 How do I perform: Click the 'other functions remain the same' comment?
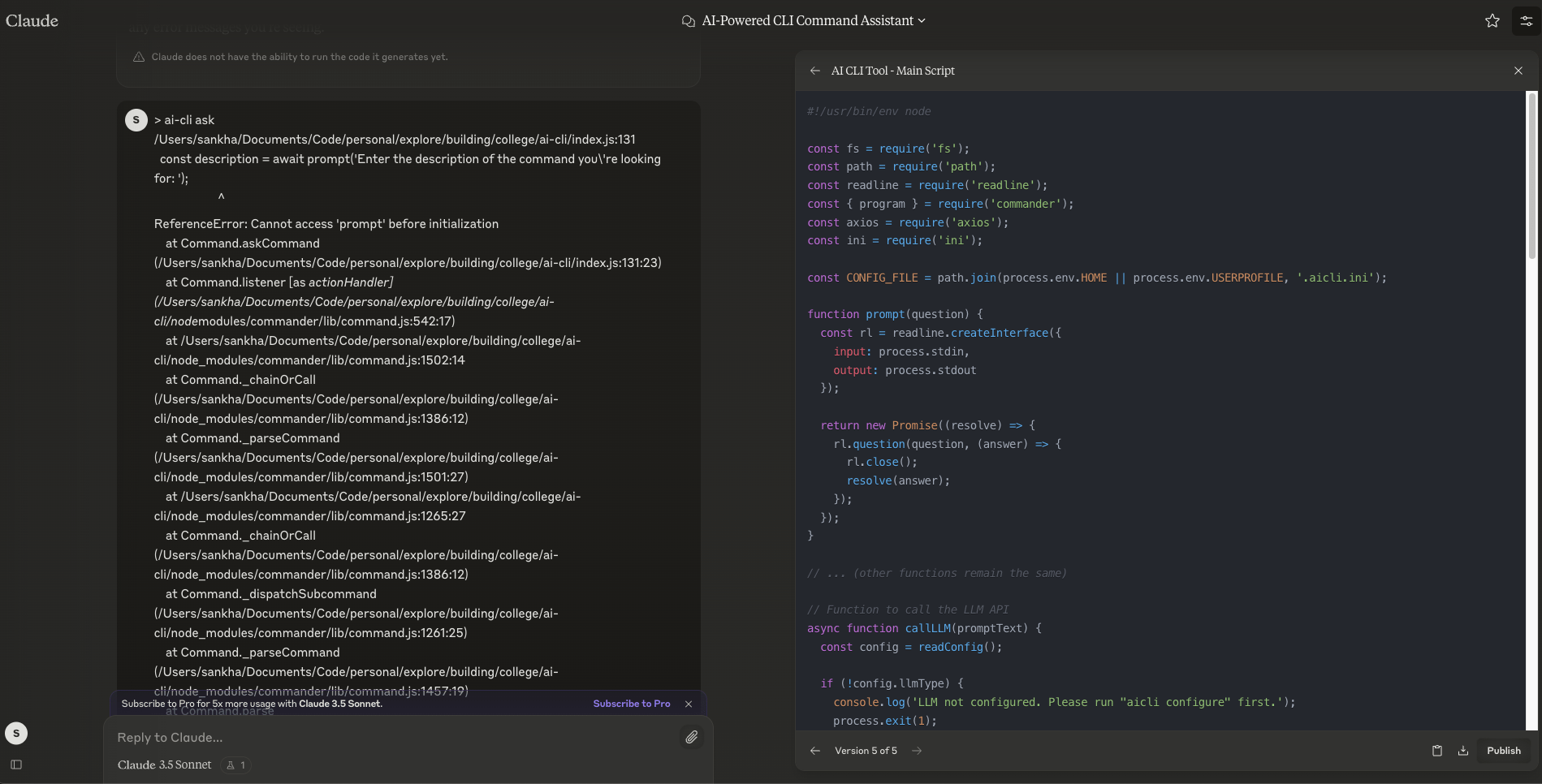[937, 573]
